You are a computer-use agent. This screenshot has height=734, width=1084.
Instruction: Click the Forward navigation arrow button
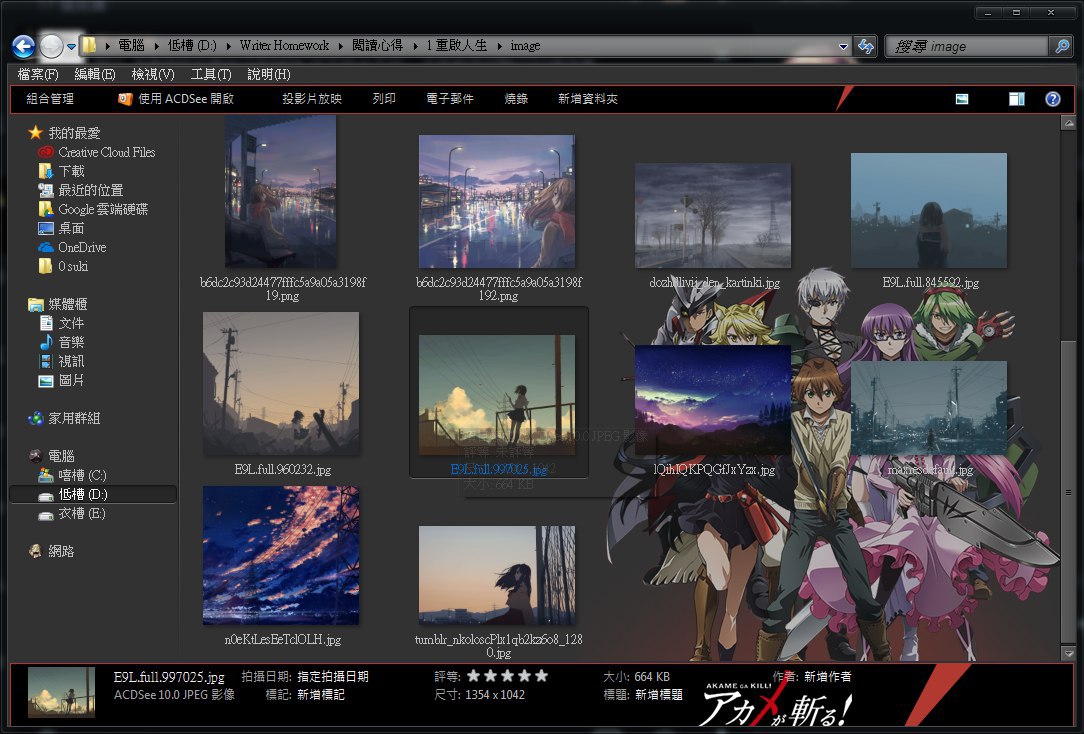52,46
